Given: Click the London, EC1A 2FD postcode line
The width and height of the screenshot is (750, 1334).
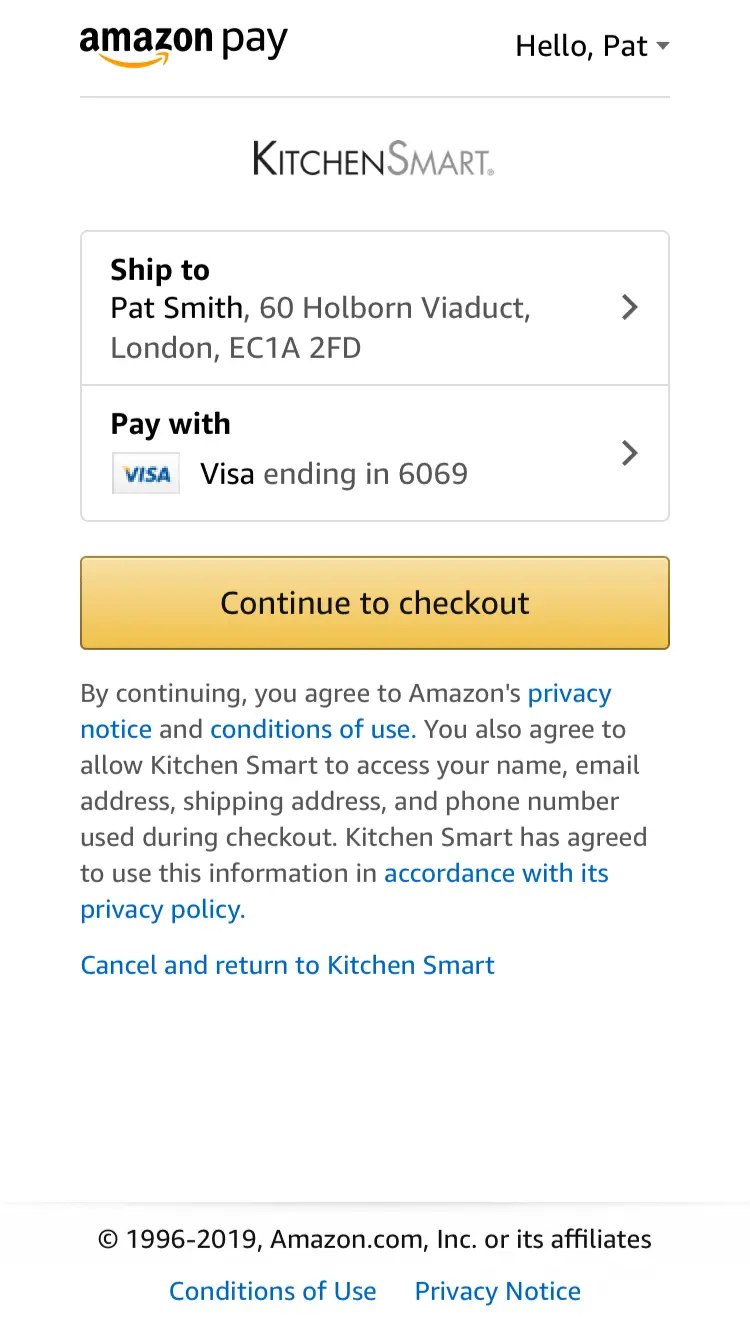Looking at the screenshot, I should pos(235,348).
